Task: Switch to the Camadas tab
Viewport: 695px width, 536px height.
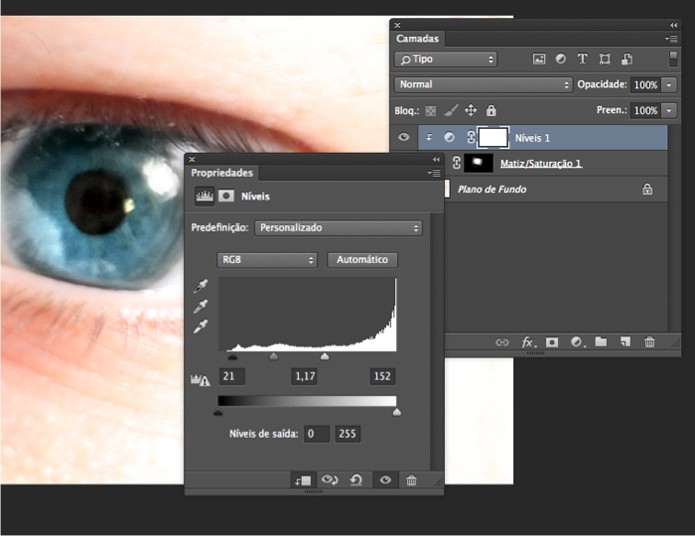Action: (417, 39)
